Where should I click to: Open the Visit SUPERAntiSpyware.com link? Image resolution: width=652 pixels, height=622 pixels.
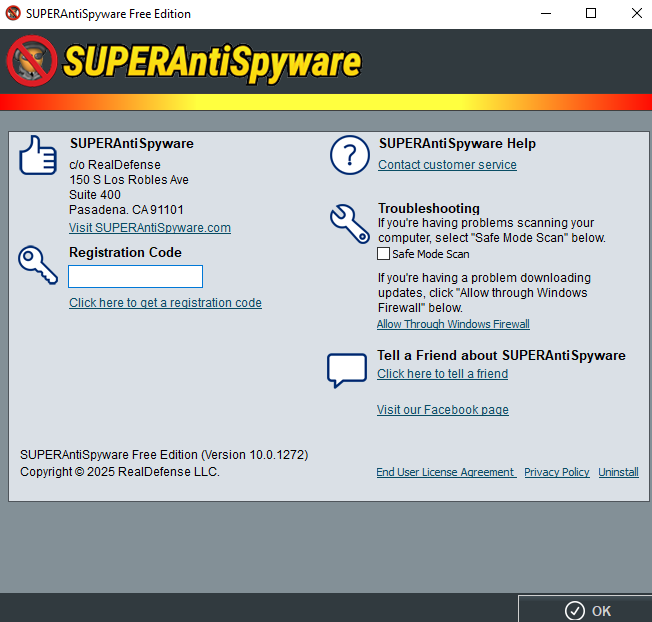click(150, 228)
